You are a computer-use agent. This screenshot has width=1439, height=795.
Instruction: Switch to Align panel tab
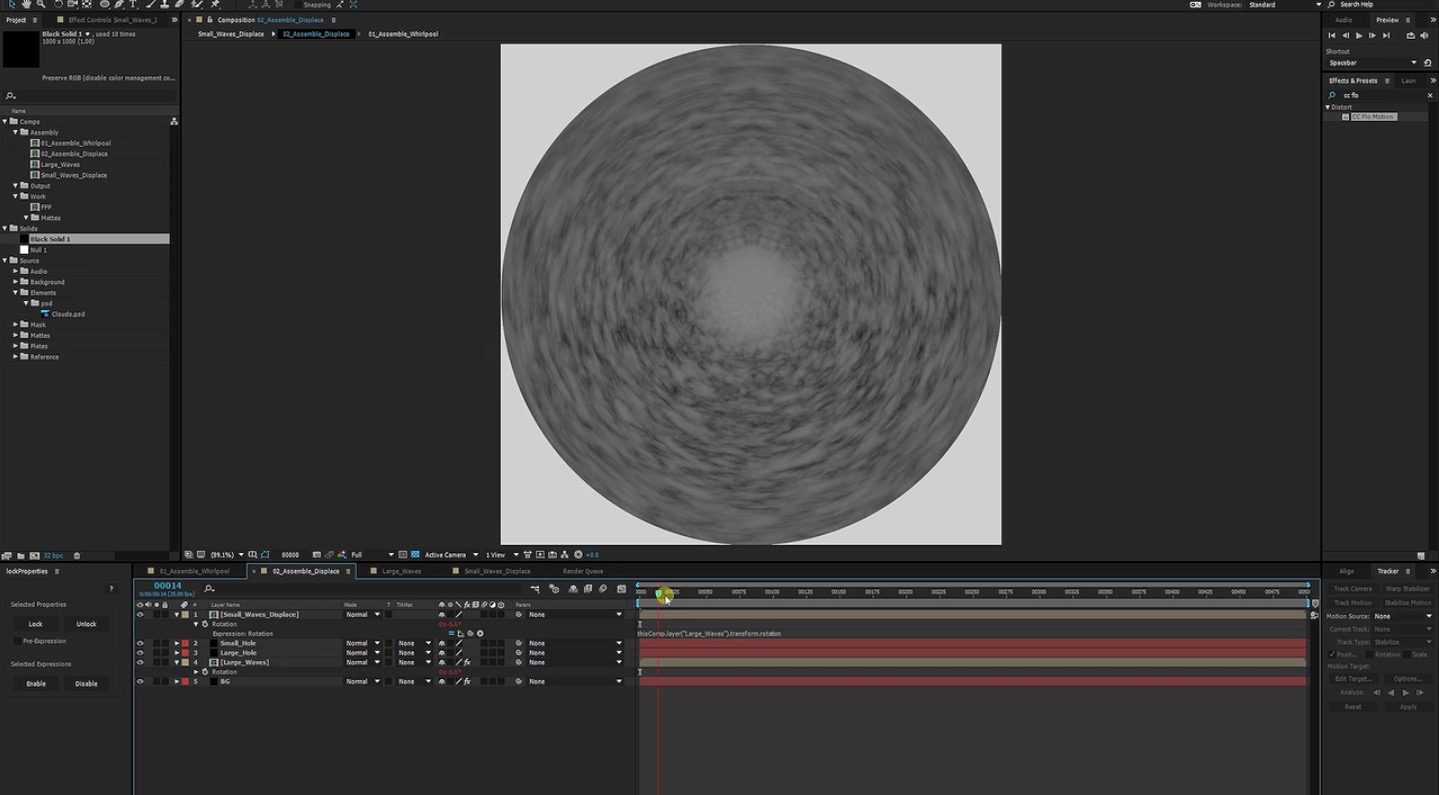(1347, 571)
